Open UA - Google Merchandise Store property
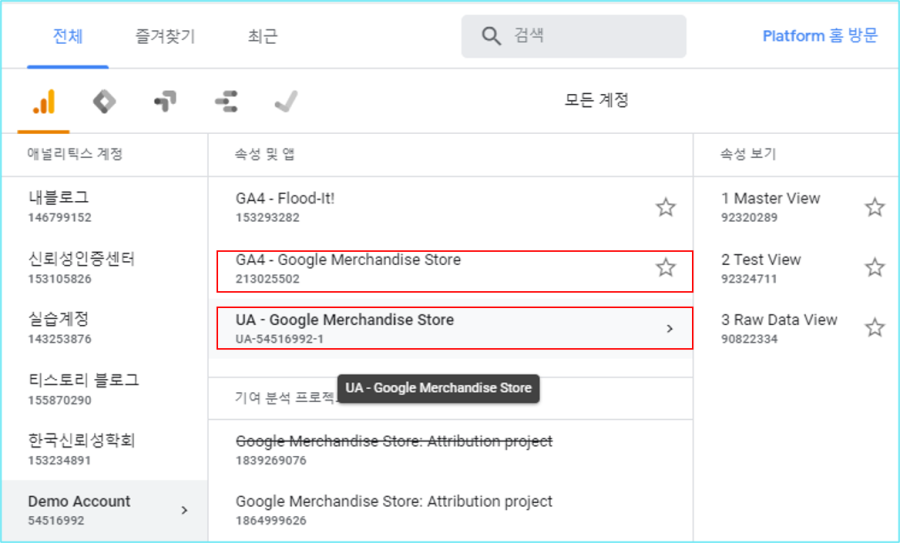Viewport: 900px width, 543px height. click(x=451, y=328)
